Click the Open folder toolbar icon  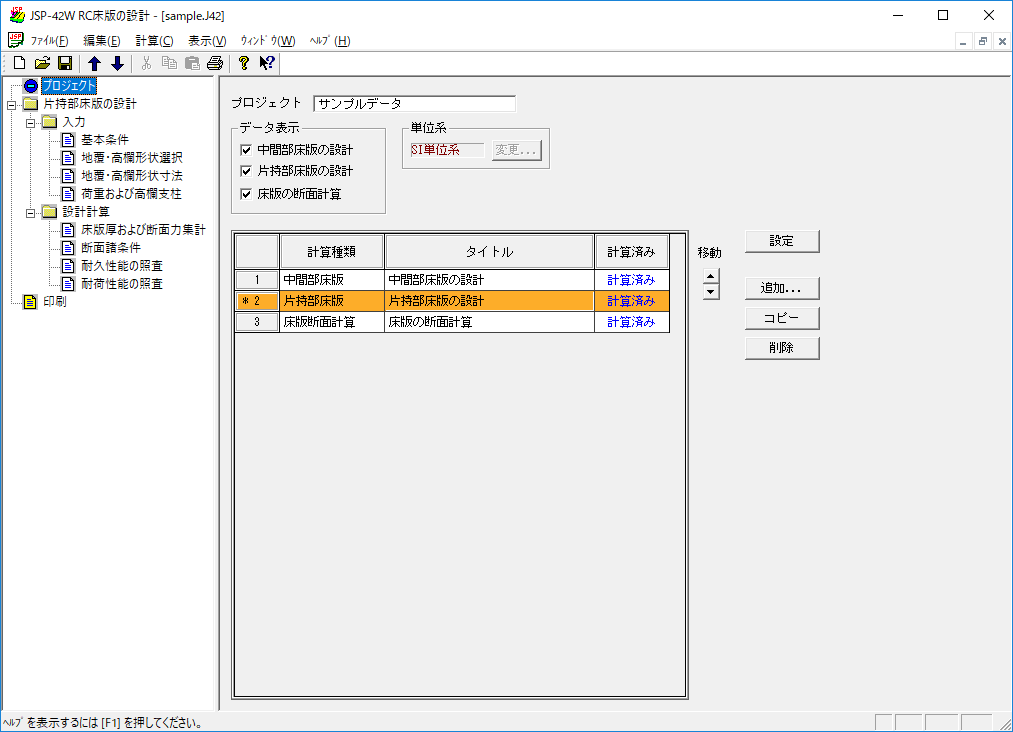coord(42,64)
